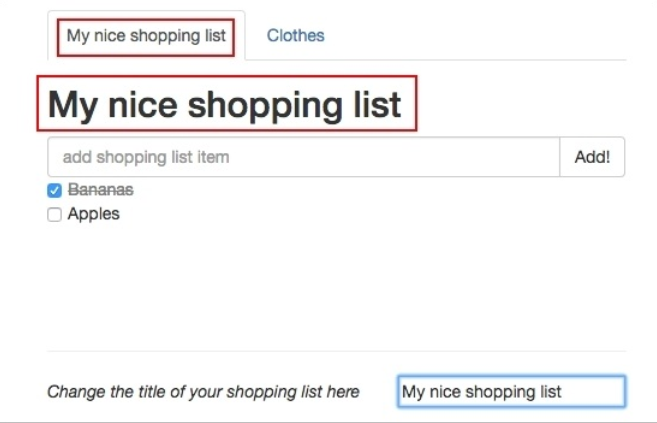Click the tick box beside Apples
The image size is (657, 423).
55,214
